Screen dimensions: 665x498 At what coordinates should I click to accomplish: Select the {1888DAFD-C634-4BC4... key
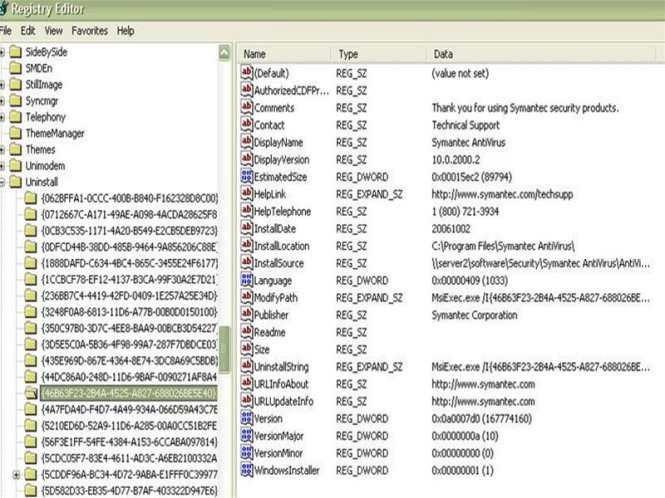tap(129, 263)
